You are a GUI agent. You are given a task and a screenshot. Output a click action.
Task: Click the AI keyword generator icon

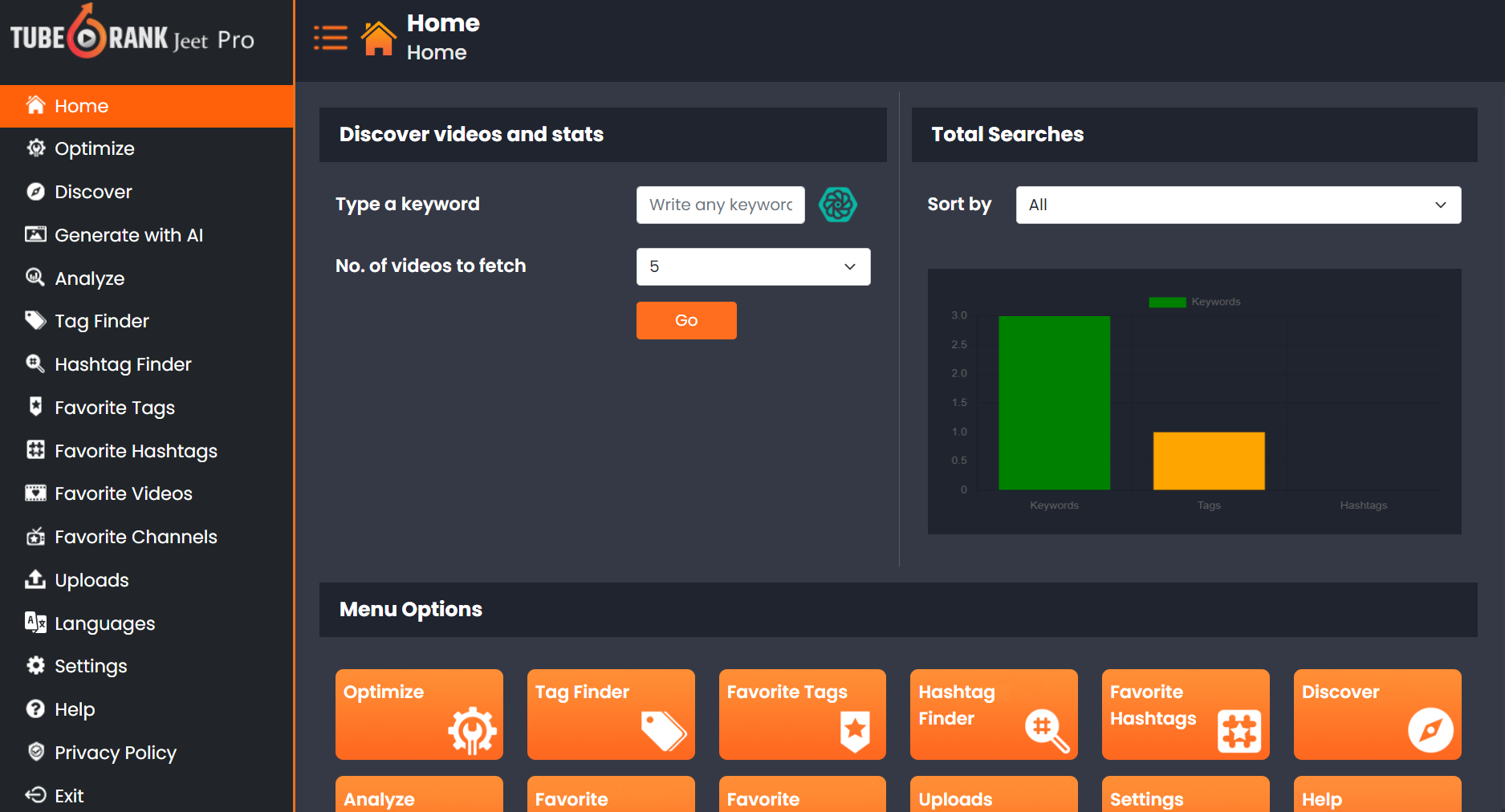pyautogui.click(x=837, y=205)
